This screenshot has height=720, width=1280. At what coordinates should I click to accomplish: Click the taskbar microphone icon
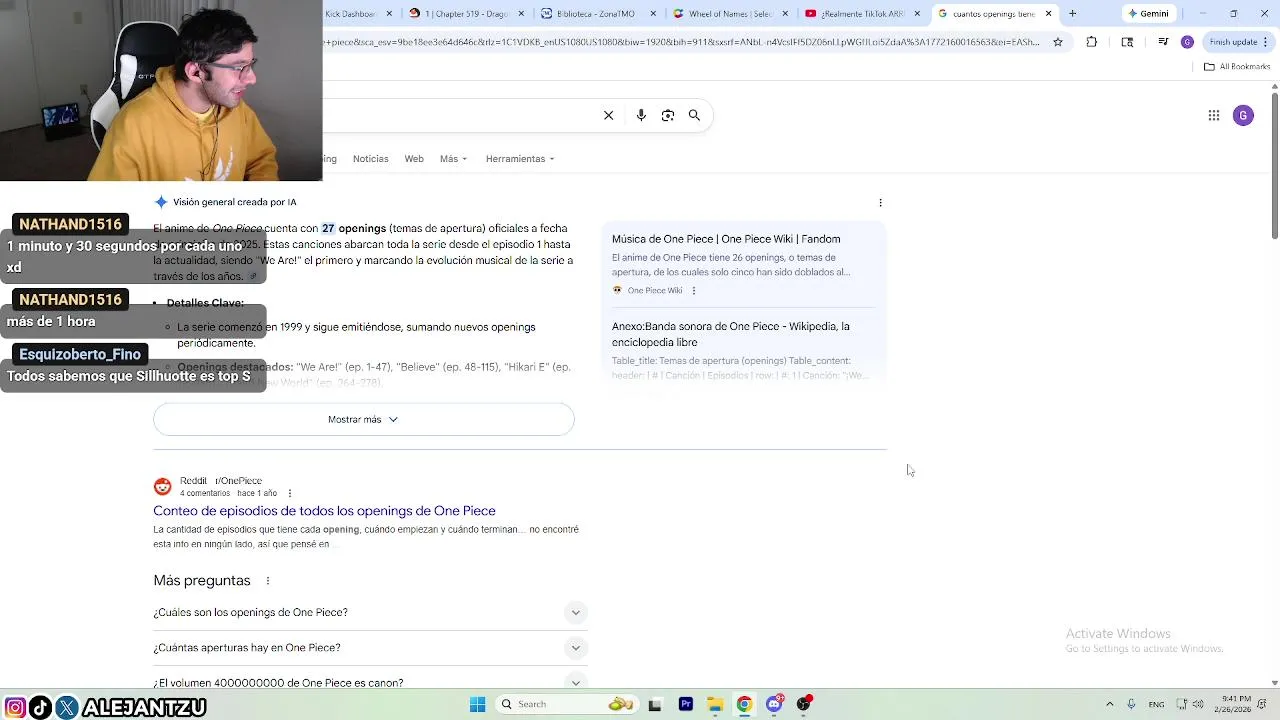(x=1131, y=704)
